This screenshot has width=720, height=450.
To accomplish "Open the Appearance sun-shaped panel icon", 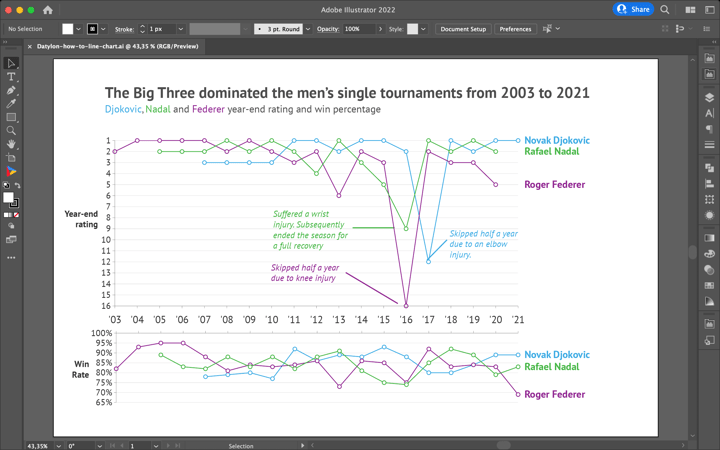I will (x=709, y=215).
